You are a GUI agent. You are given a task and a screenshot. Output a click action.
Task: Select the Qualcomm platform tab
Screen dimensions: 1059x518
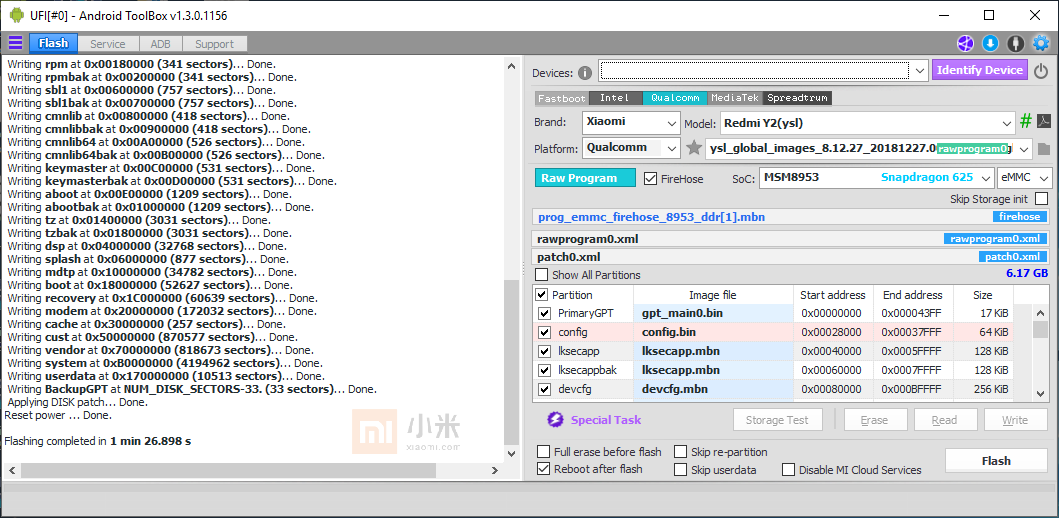click(675, 98)
